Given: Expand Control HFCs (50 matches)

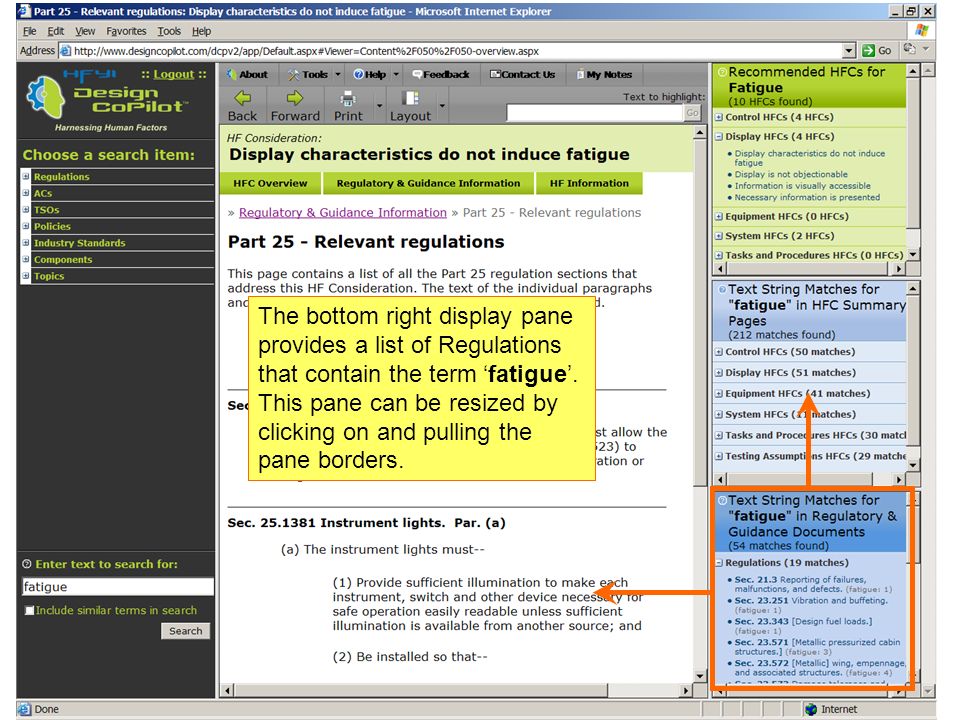Looking at the screenshot, I should (719, 352).
